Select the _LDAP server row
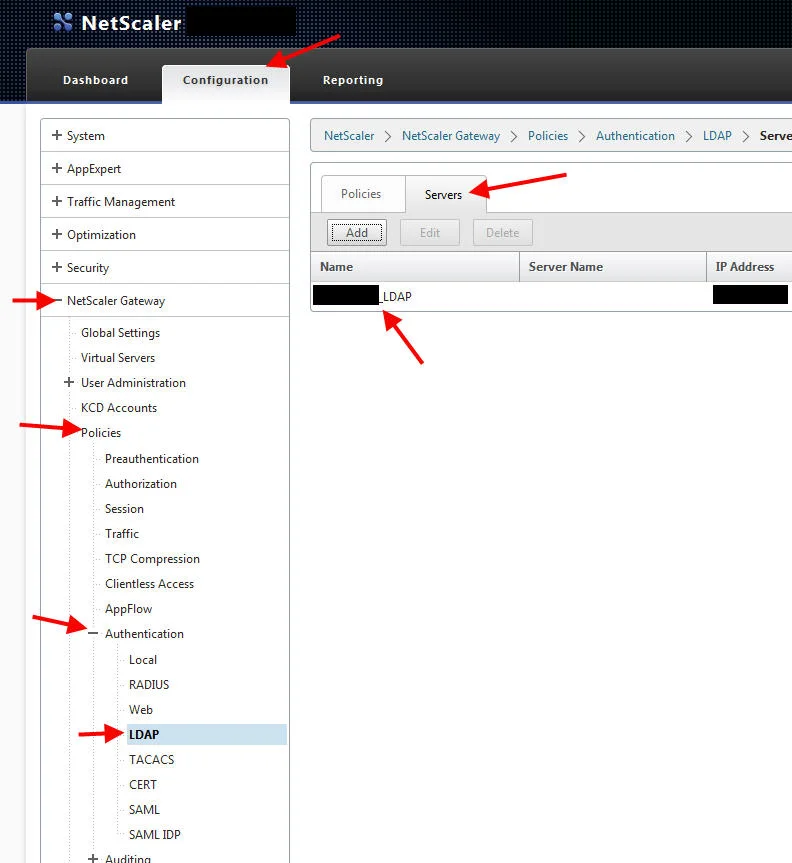Image resolution: width=792 pixels, height=863 pixels. click(551, 296)
